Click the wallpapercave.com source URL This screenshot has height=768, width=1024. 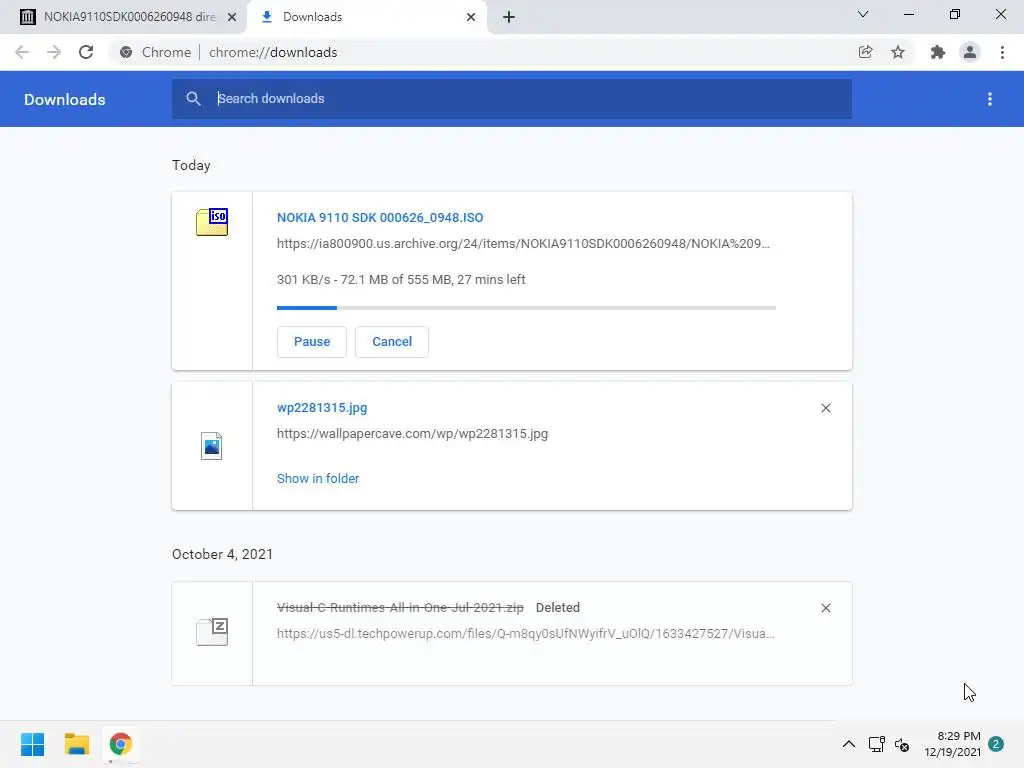pyautogui.click(x=412, y=434)
